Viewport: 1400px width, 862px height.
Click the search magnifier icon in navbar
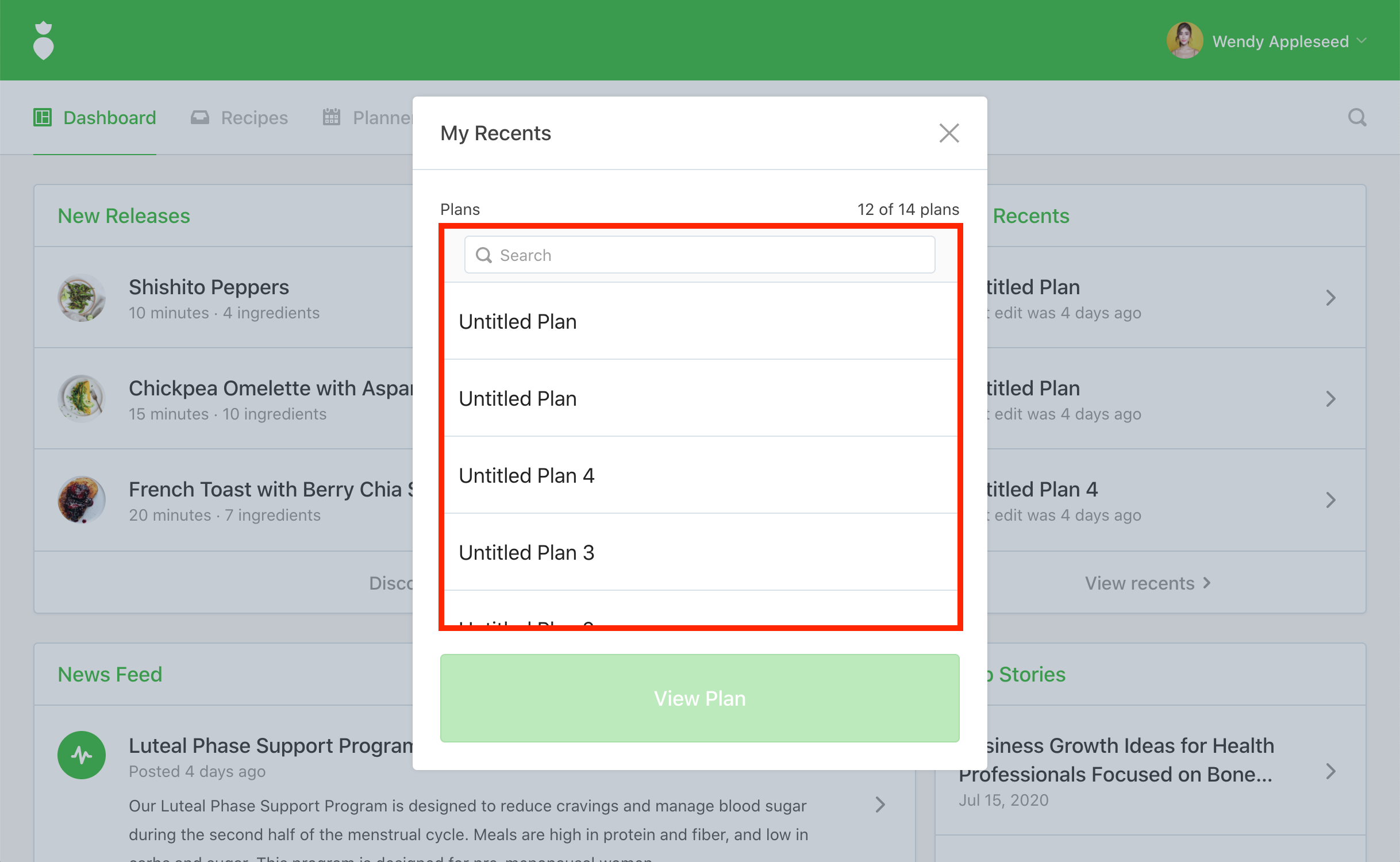[1357, 118]
